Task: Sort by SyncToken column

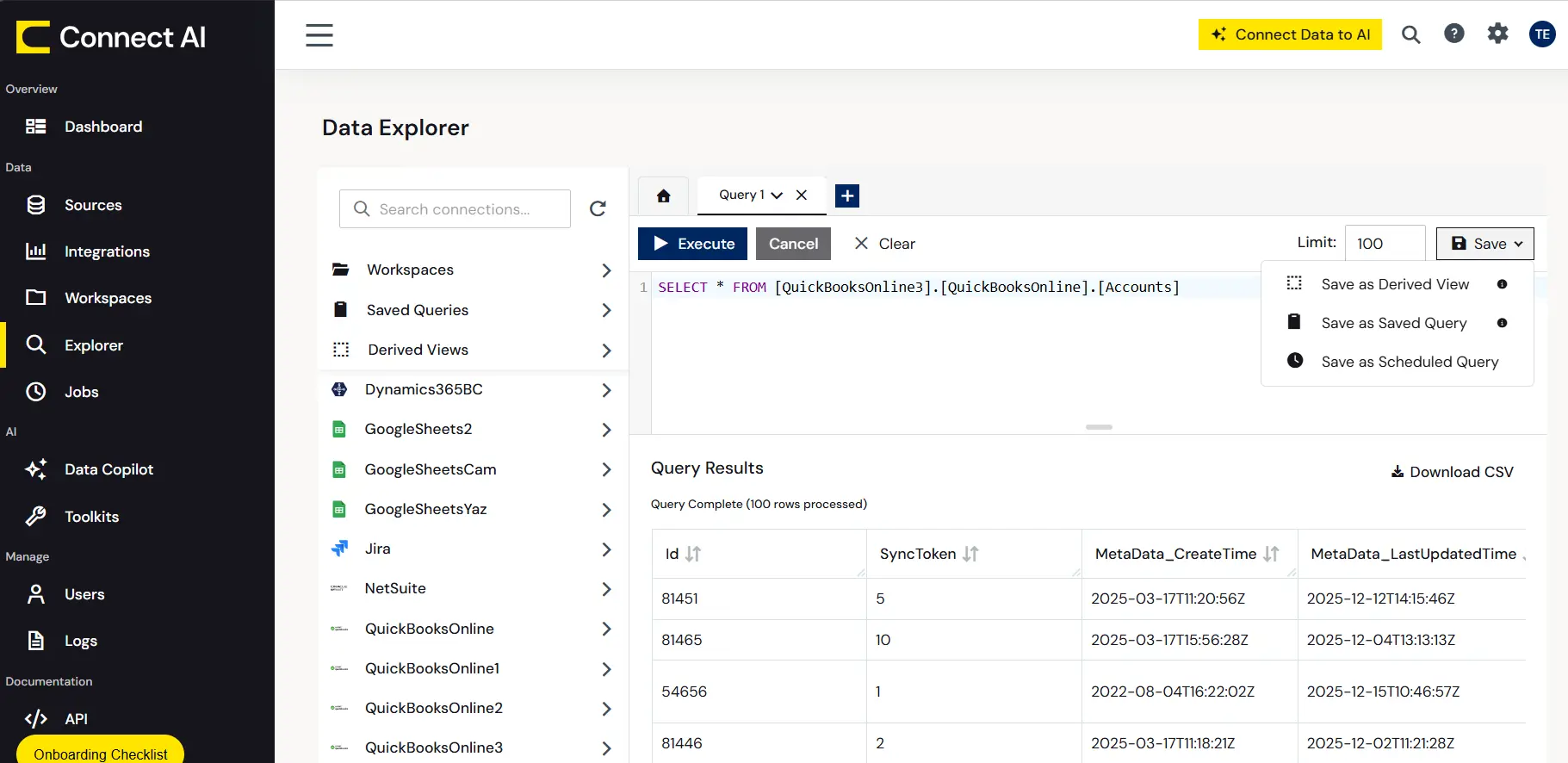Action: coord(970,554)
